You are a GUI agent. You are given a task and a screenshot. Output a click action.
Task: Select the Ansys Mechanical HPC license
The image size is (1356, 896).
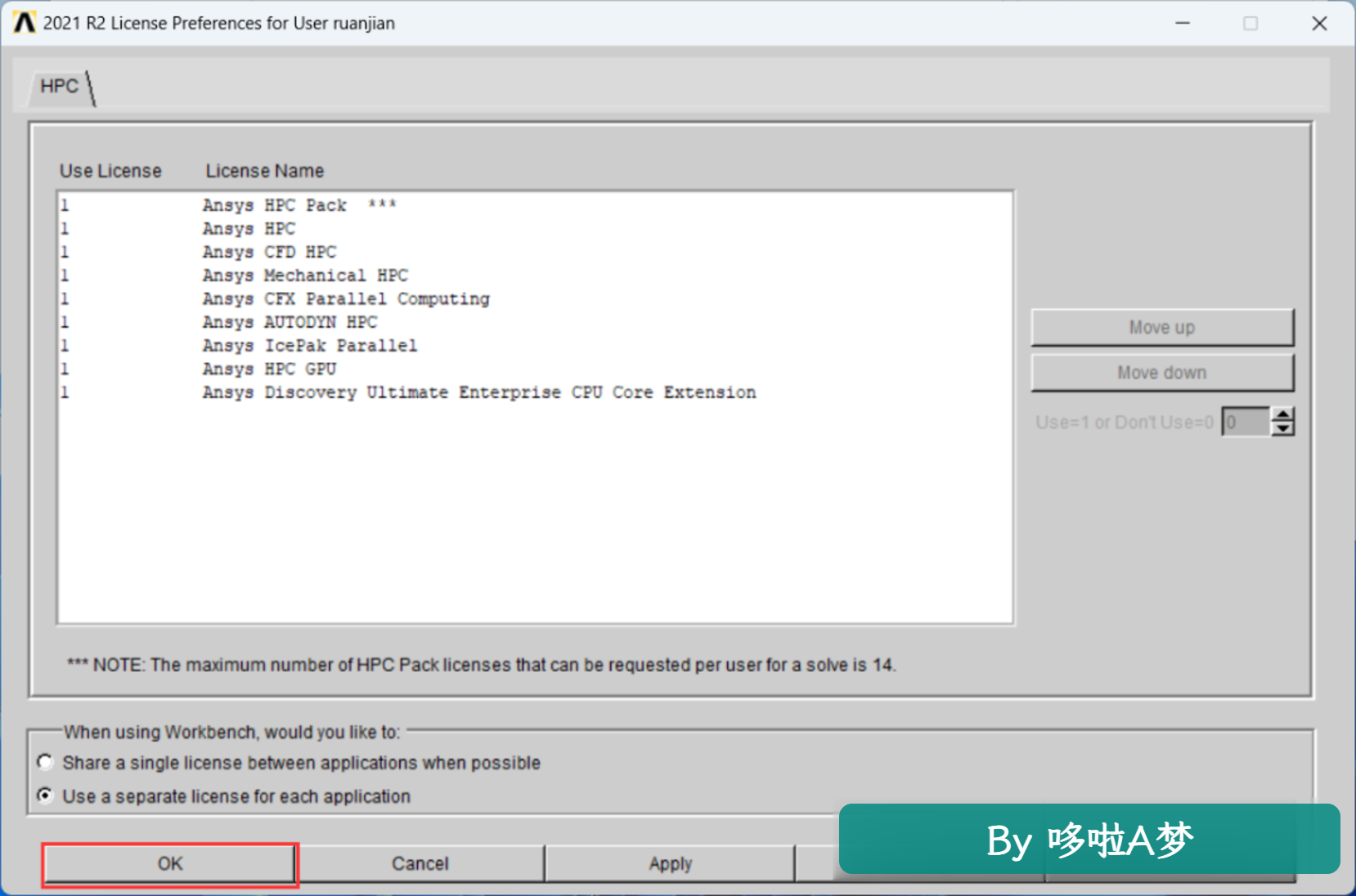(x=535, y=276)
